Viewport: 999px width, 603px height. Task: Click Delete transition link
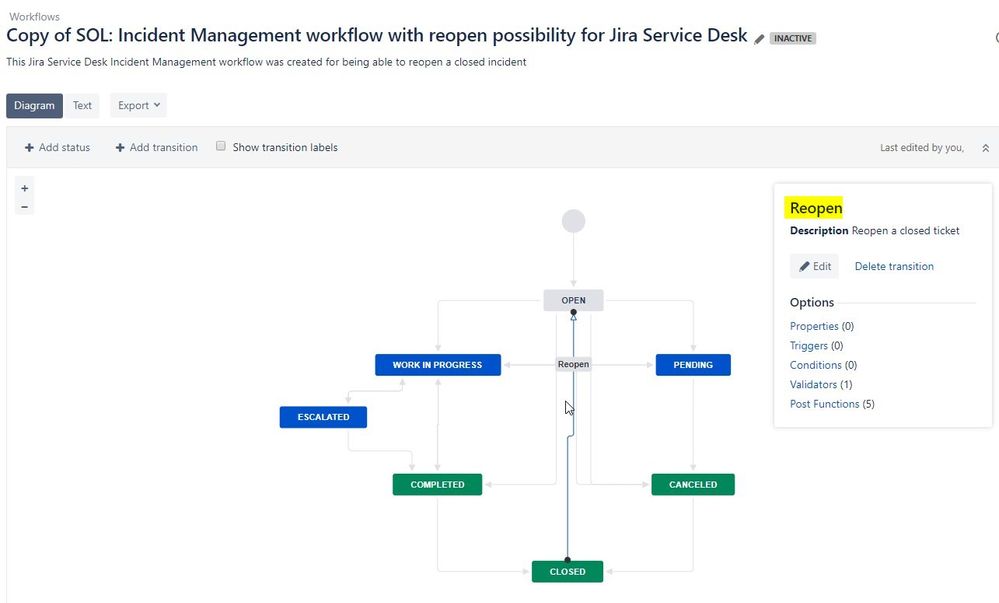[894, 266]
